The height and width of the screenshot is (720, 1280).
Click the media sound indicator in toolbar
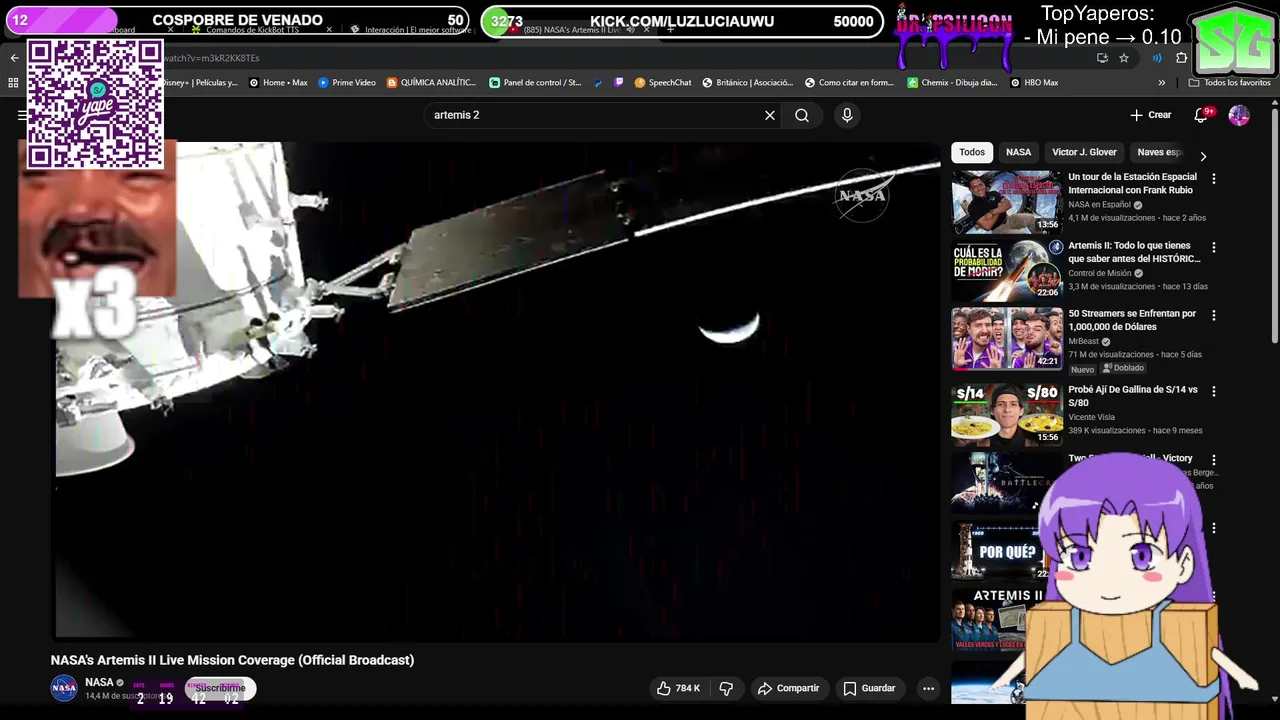pyautogui.click(x=1157, y=58)
